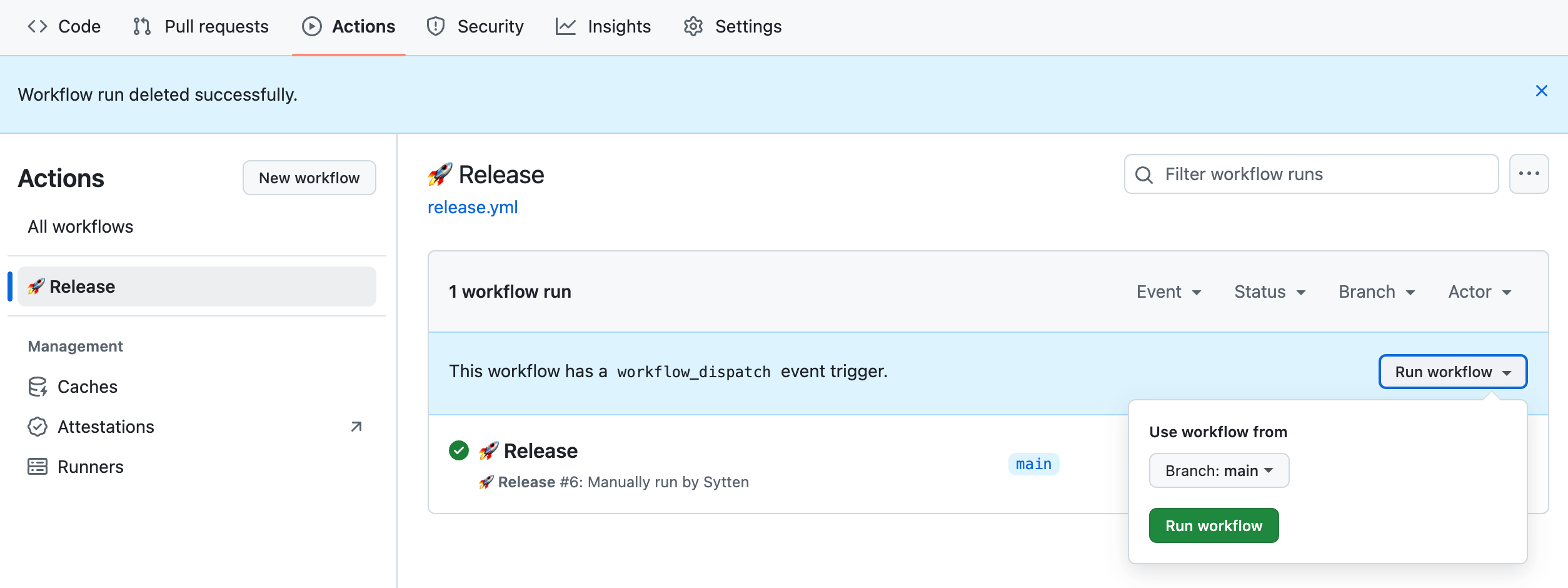Switch to the Code tab
Image resolution: width=1568 pixels, height=588 pixels.
64,26
